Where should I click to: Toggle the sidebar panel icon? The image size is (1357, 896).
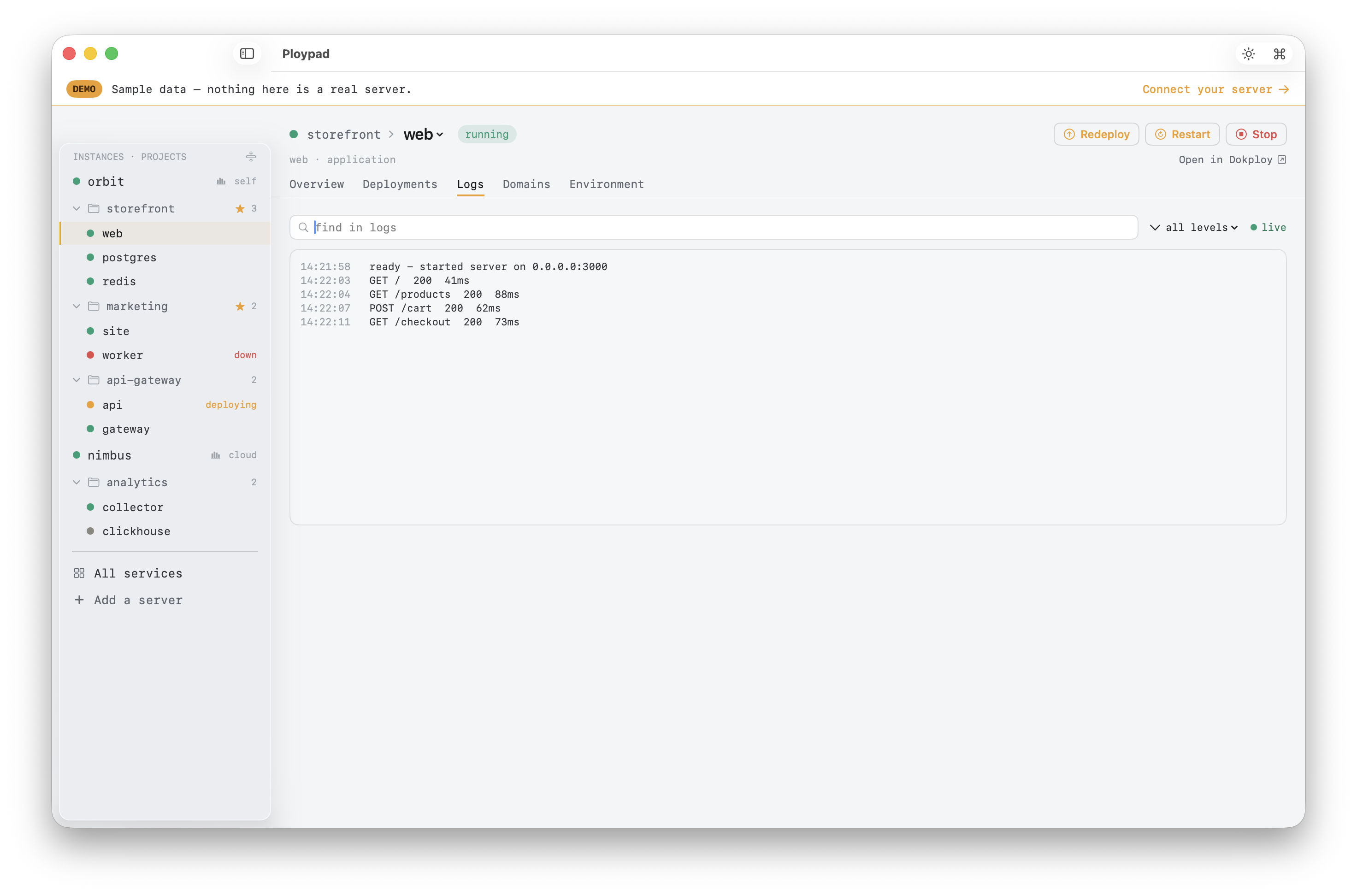tap(247, 54)
